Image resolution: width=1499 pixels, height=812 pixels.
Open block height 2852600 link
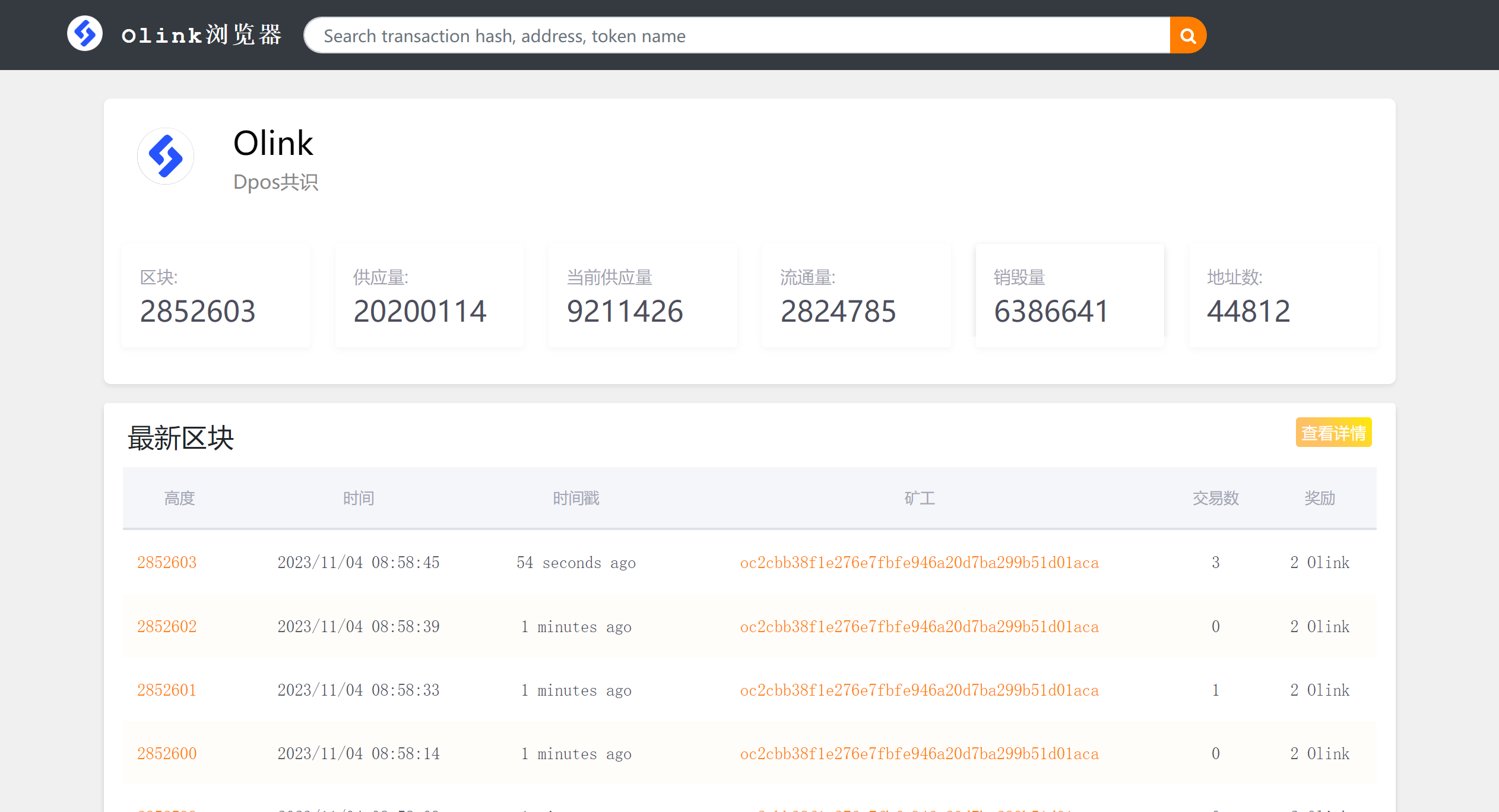pyautogui.click(x=167, y=754)
